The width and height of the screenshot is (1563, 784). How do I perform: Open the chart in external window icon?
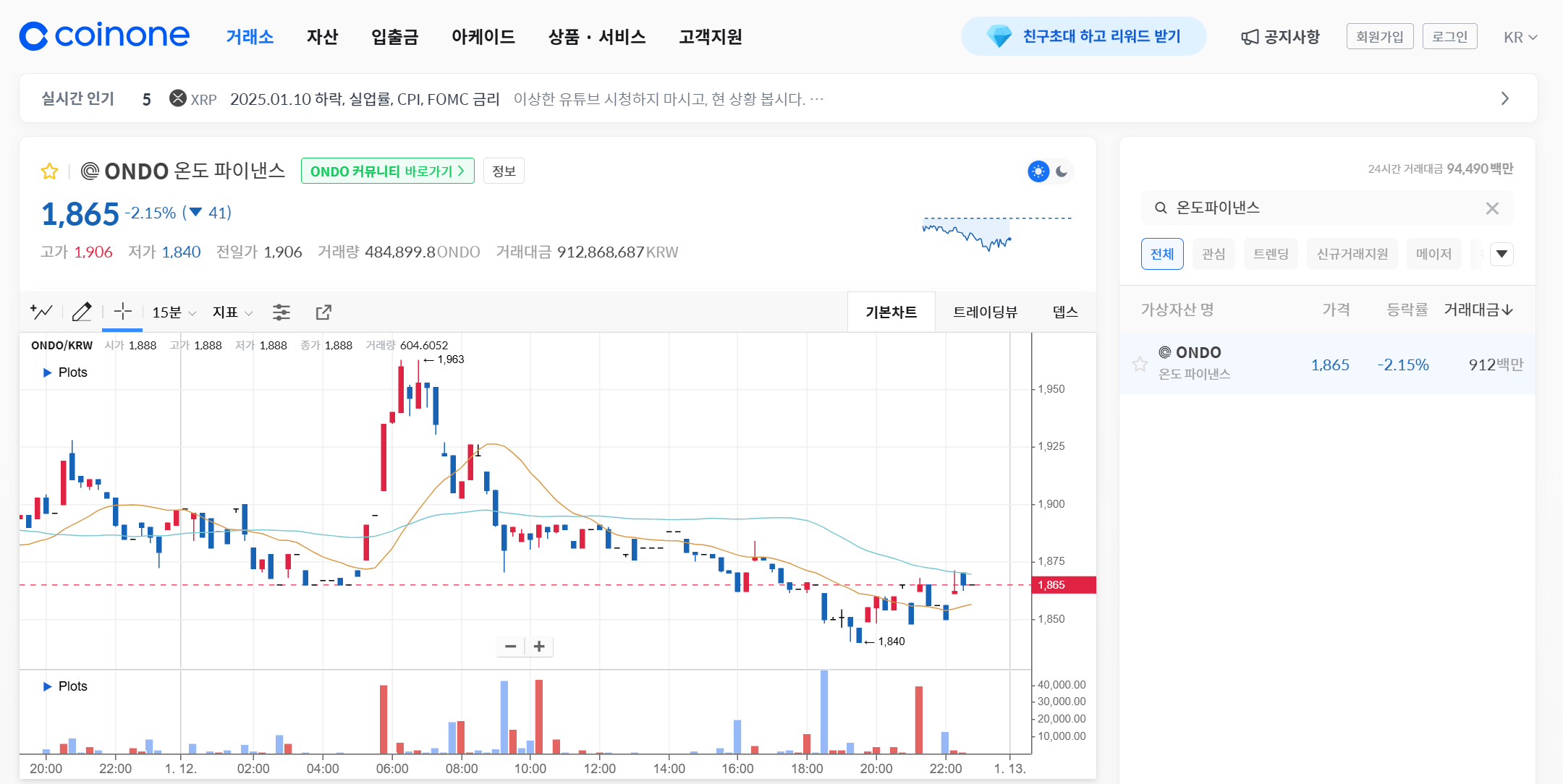coord(323,311)
